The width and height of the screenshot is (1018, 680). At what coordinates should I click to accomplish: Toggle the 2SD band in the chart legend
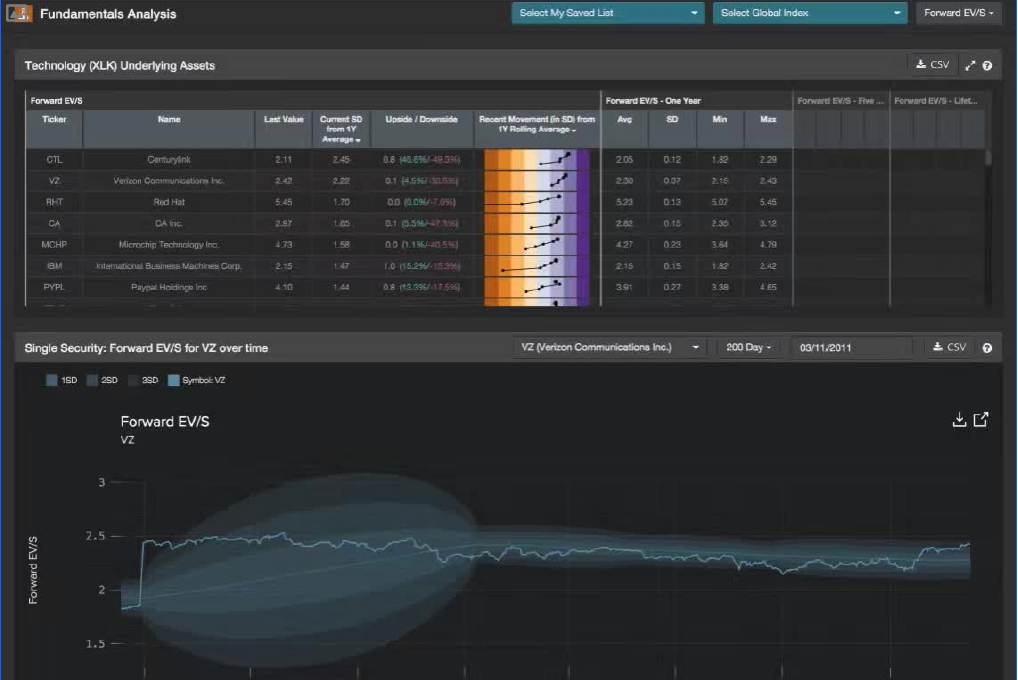pyautogui.click(x=103, y=381)
